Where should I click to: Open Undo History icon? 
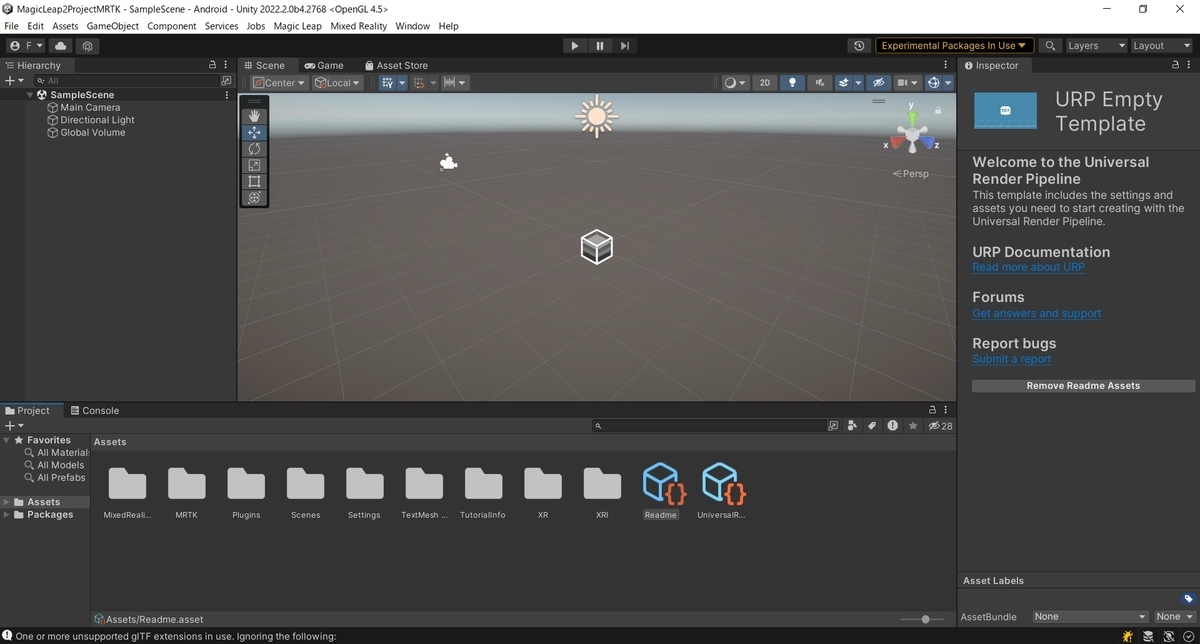coord(859,46)
